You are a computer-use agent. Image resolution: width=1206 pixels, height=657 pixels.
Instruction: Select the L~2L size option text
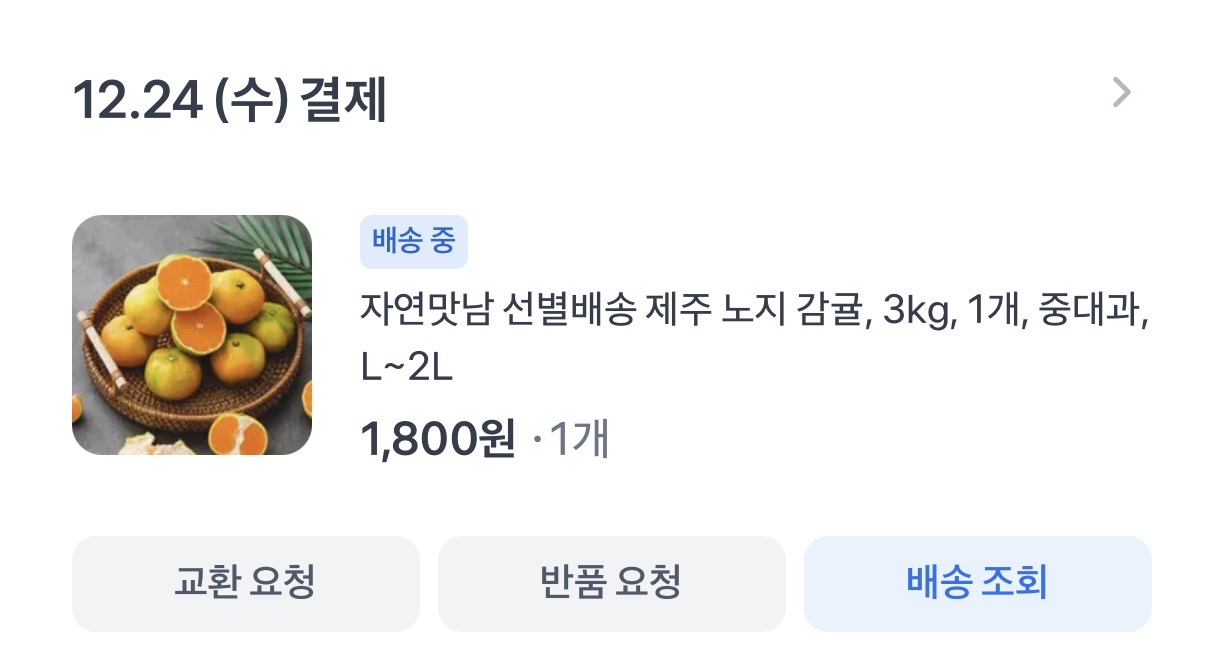[x=407, y=369]
